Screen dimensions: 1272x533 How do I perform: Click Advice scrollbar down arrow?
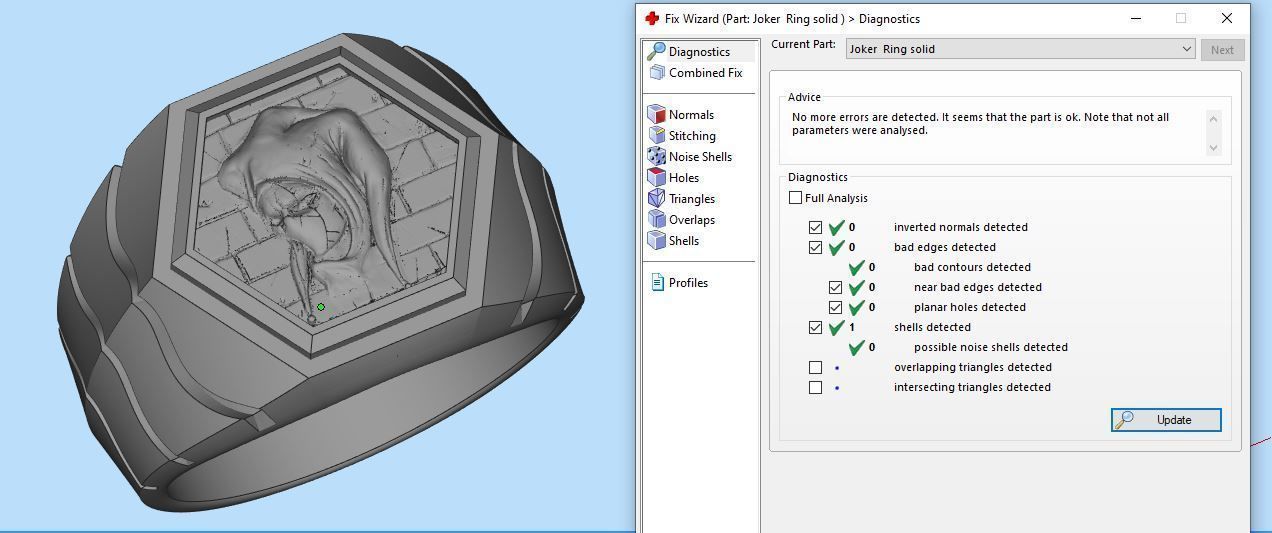point(1214,148)
